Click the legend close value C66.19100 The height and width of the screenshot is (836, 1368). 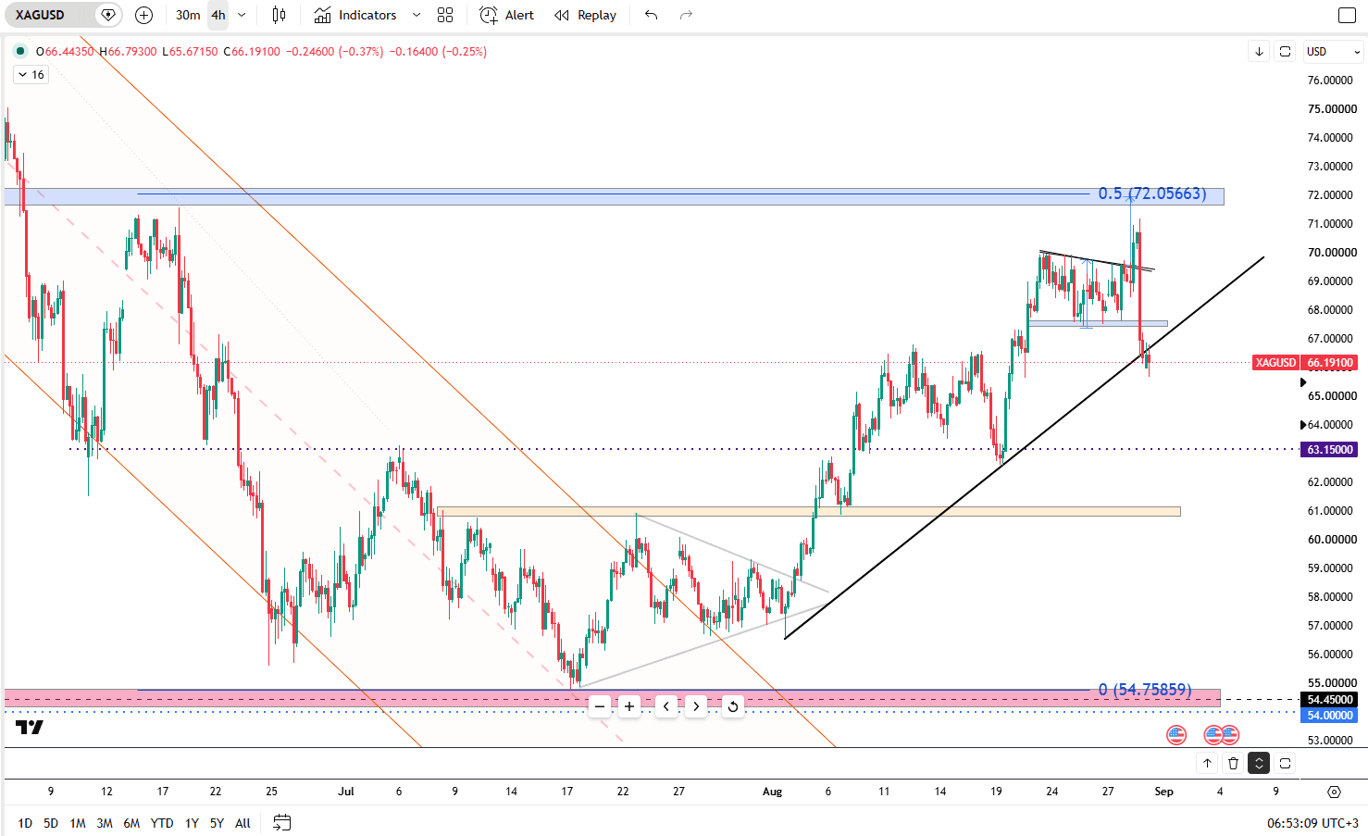(x=251, y=51)
